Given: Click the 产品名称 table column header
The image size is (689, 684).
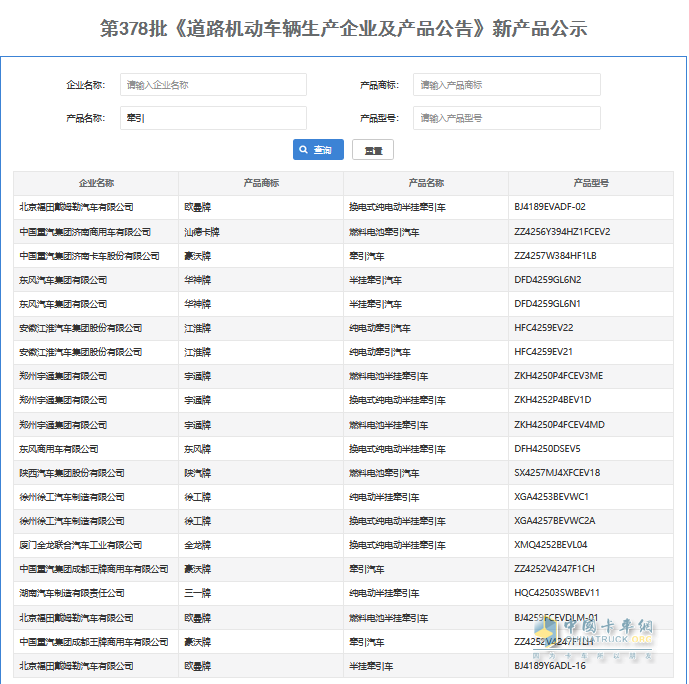Looking at the screenshot, I should 426,184.
